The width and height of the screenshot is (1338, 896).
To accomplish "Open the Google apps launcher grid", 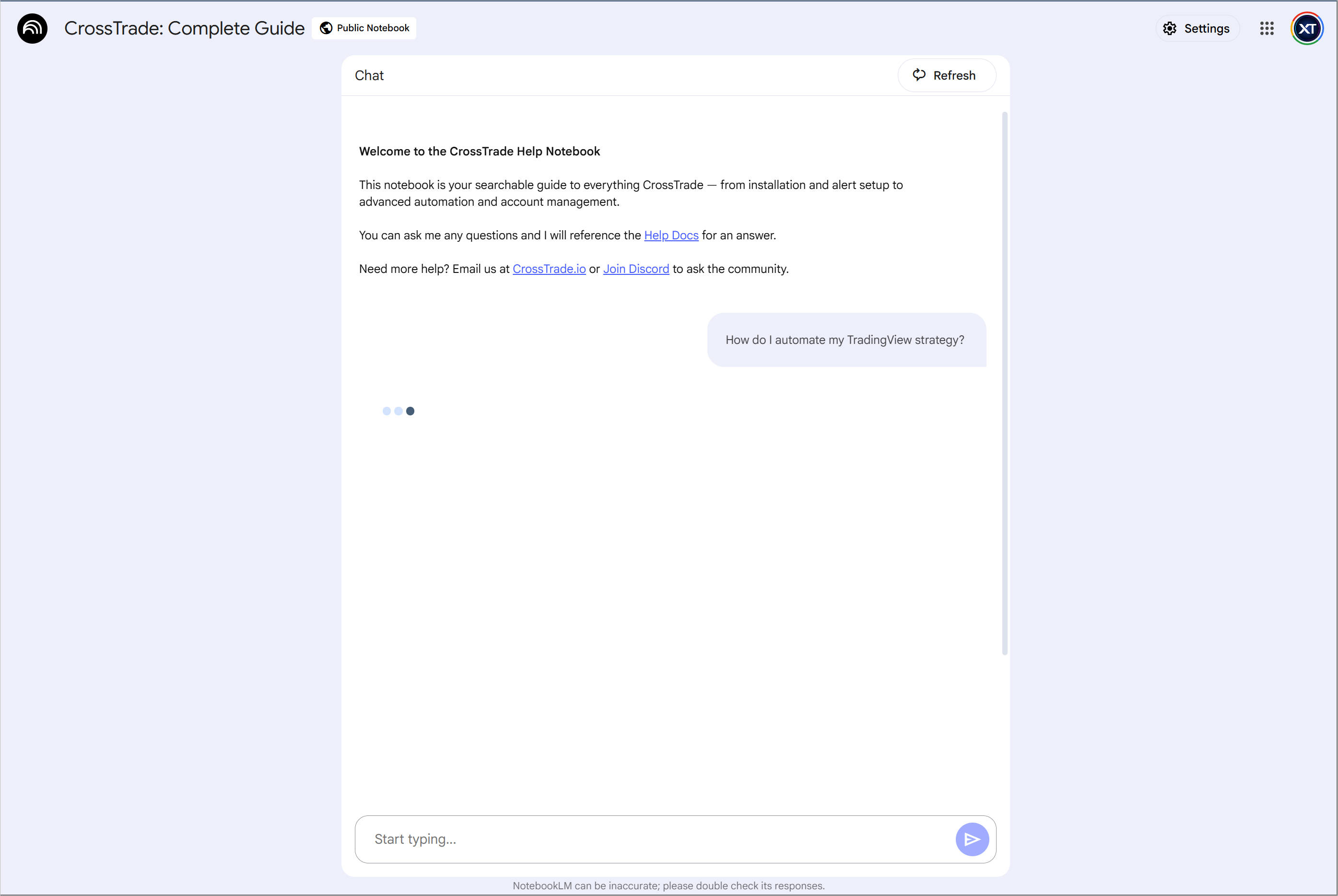I will [1267, 28].
